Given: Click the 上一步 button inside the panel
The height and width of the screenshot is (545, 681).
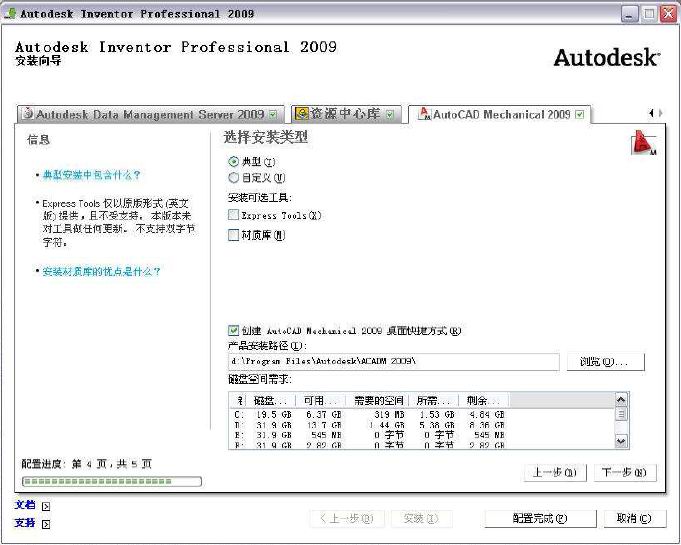Looking at the screenshot, I should pos(555,472).
